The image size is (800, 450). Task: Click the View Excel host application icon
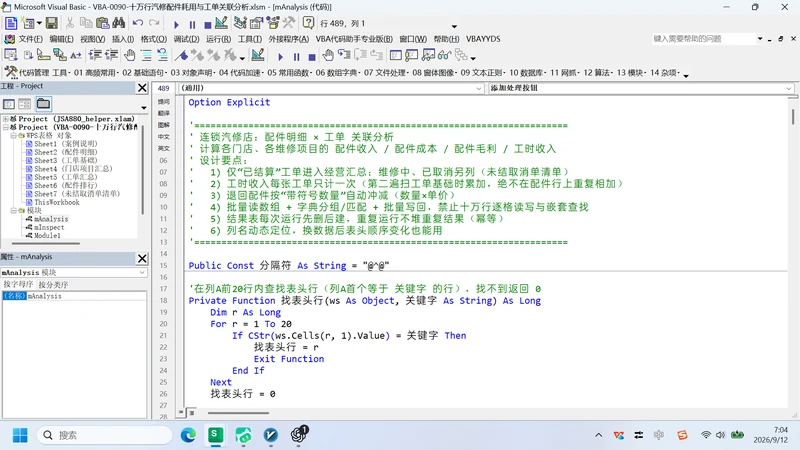tap(11, 23)
